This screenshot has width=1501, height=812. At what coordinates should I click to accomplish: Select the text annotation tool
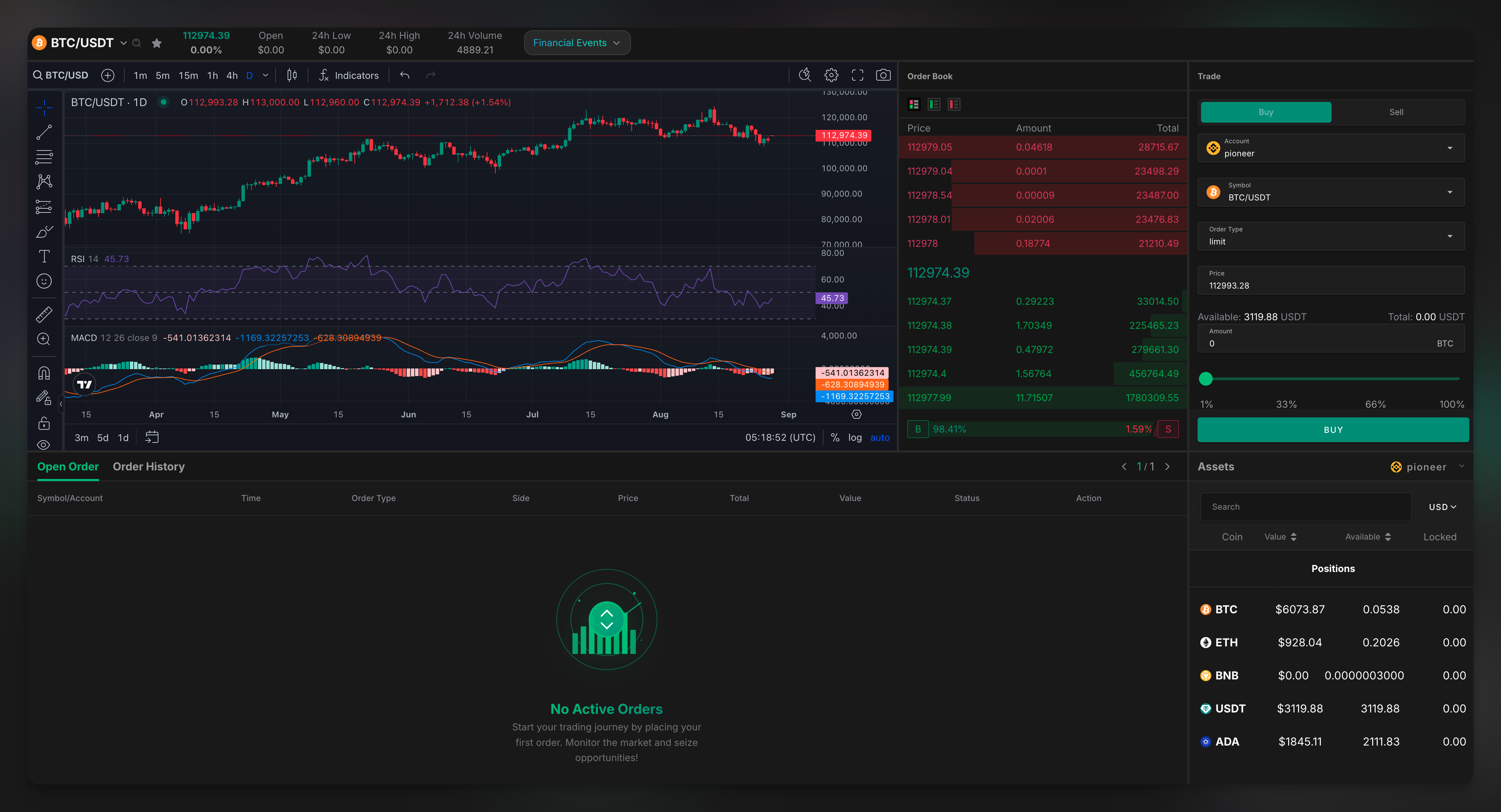point(44,256)
